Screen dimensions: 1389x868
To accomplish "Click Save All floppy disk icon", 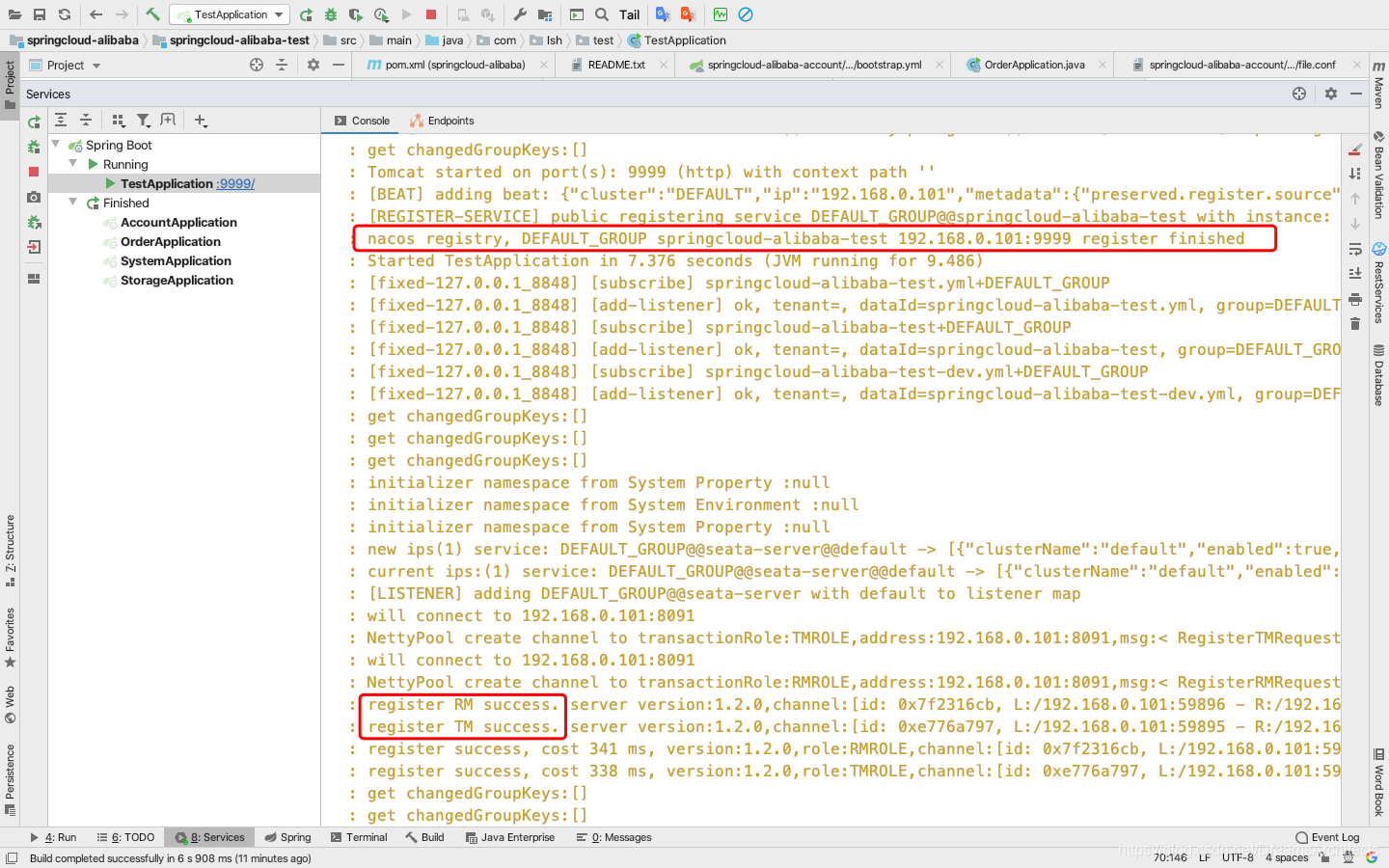I will pyautogui.click(x=40, y=14).
